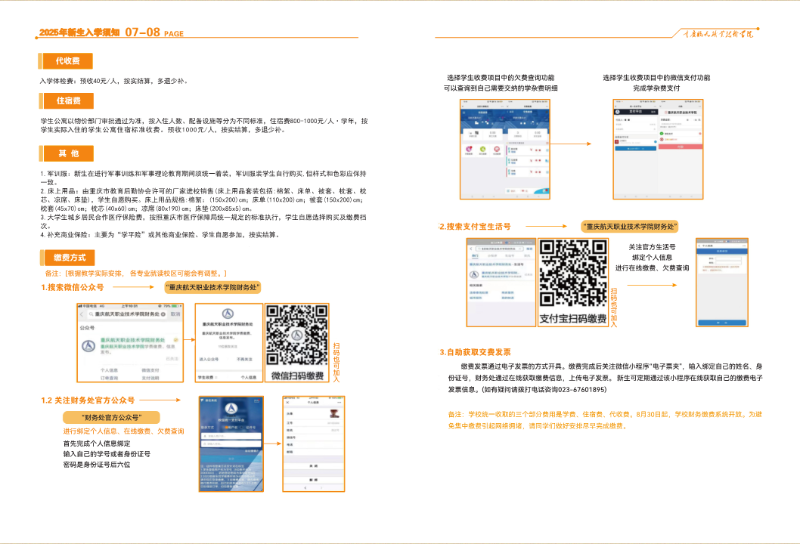Click the 住宿费 section heading

click(x=67, y=101)
